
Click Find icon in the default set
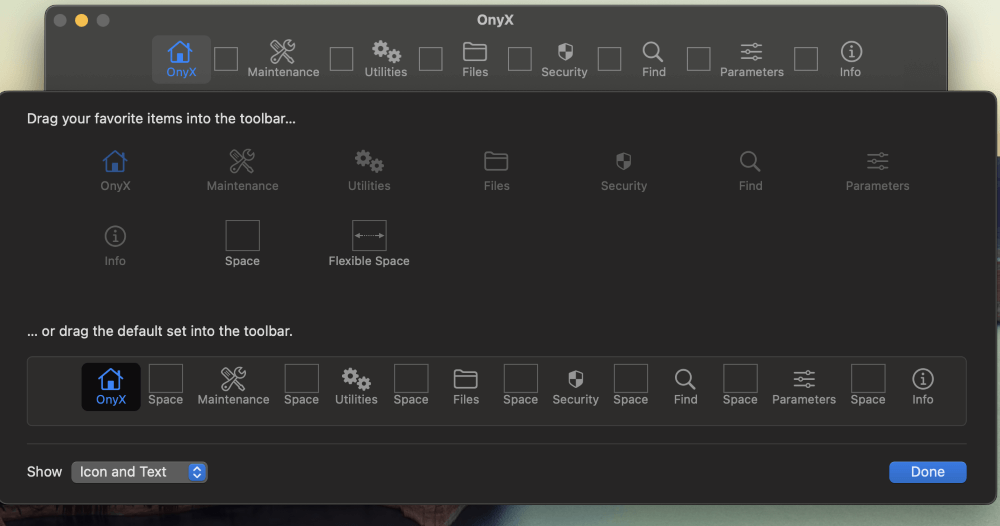686,387
